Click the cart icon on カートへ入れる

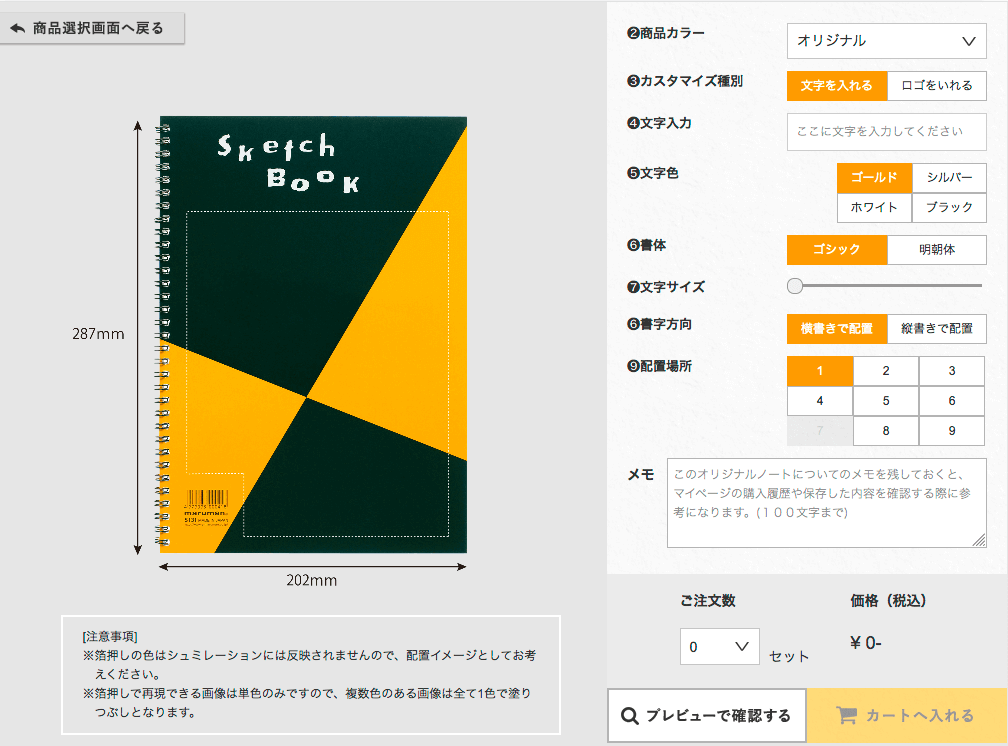click(846, 716)
